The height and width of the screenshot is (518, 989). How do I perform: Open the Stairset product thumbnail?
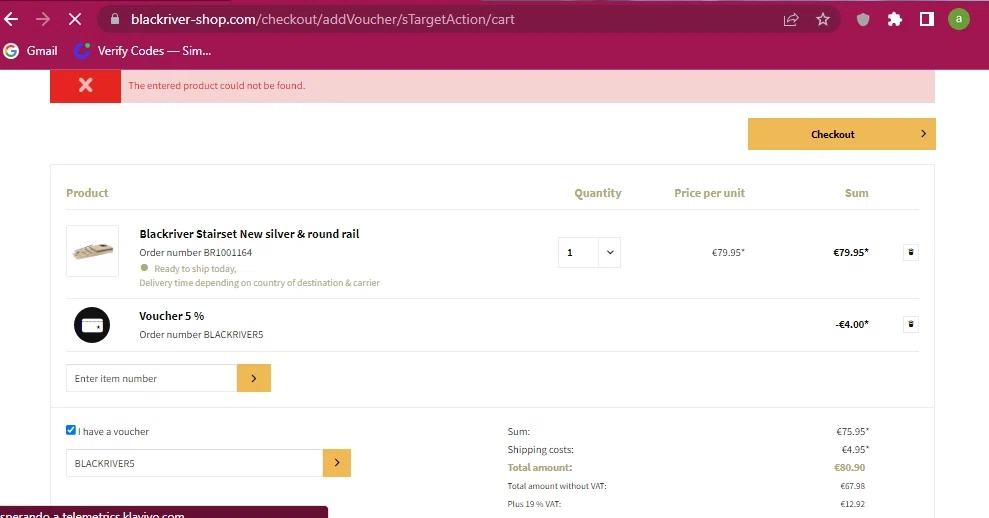pos(92,251)
